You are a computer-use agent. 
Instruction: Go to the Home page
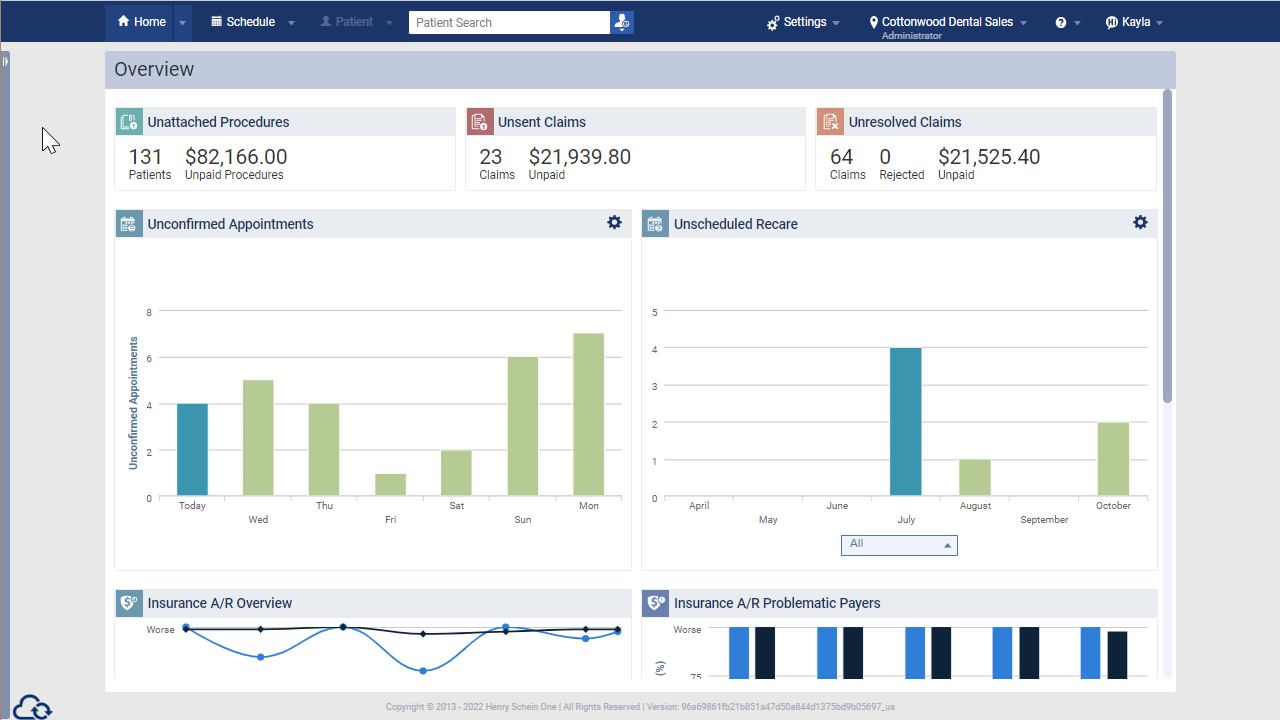tap(141, 22)
